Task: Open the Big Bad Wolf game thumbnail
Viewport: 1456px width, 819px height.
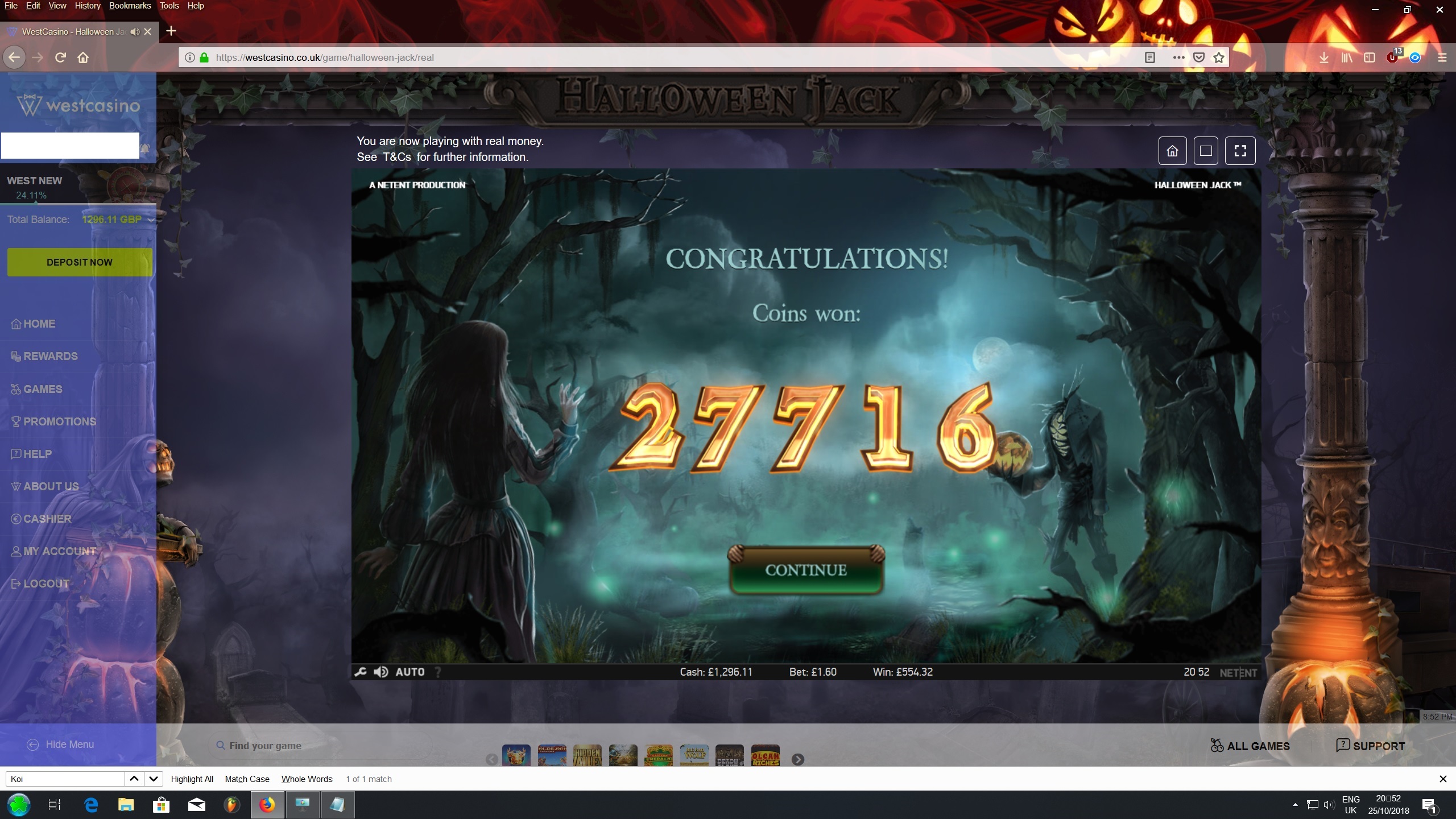Action: tap(694, 755)
